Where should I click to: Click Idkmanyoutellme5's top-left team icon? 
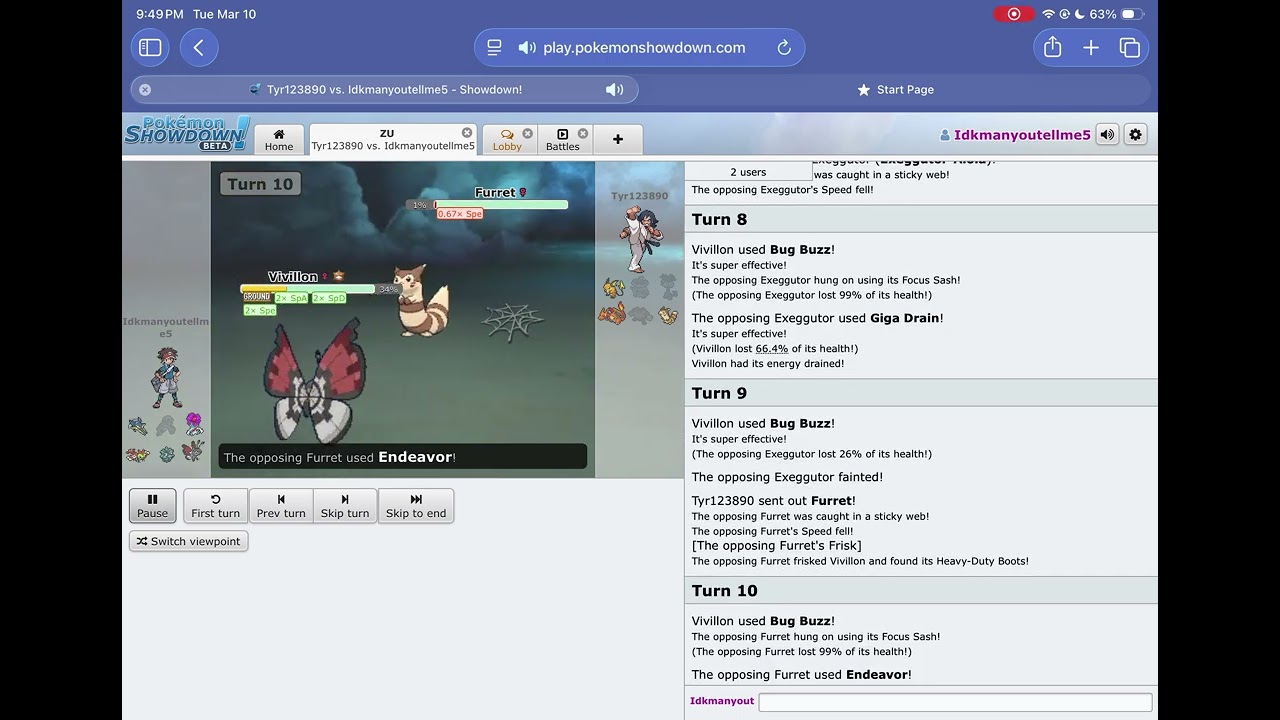(x=138, y=426)
